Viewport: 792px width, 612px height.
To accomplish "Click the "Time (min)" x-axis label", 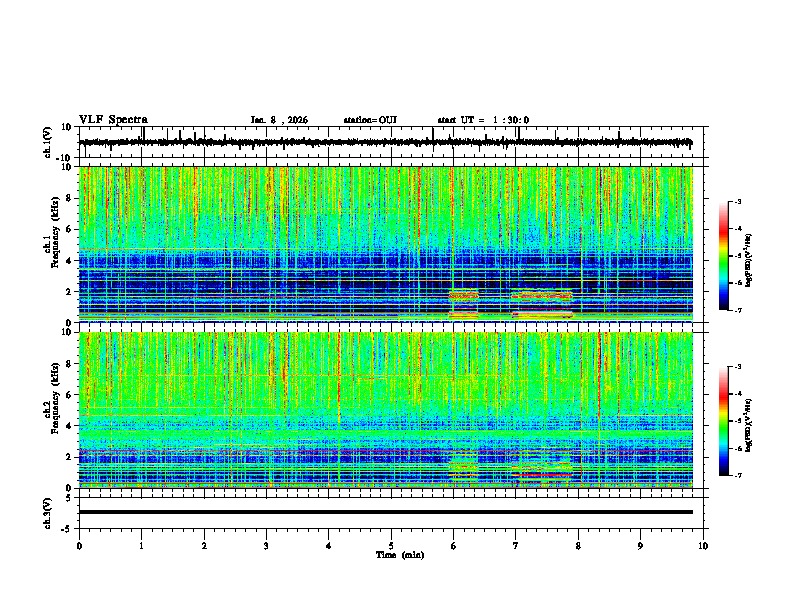I will click(400, 555).
